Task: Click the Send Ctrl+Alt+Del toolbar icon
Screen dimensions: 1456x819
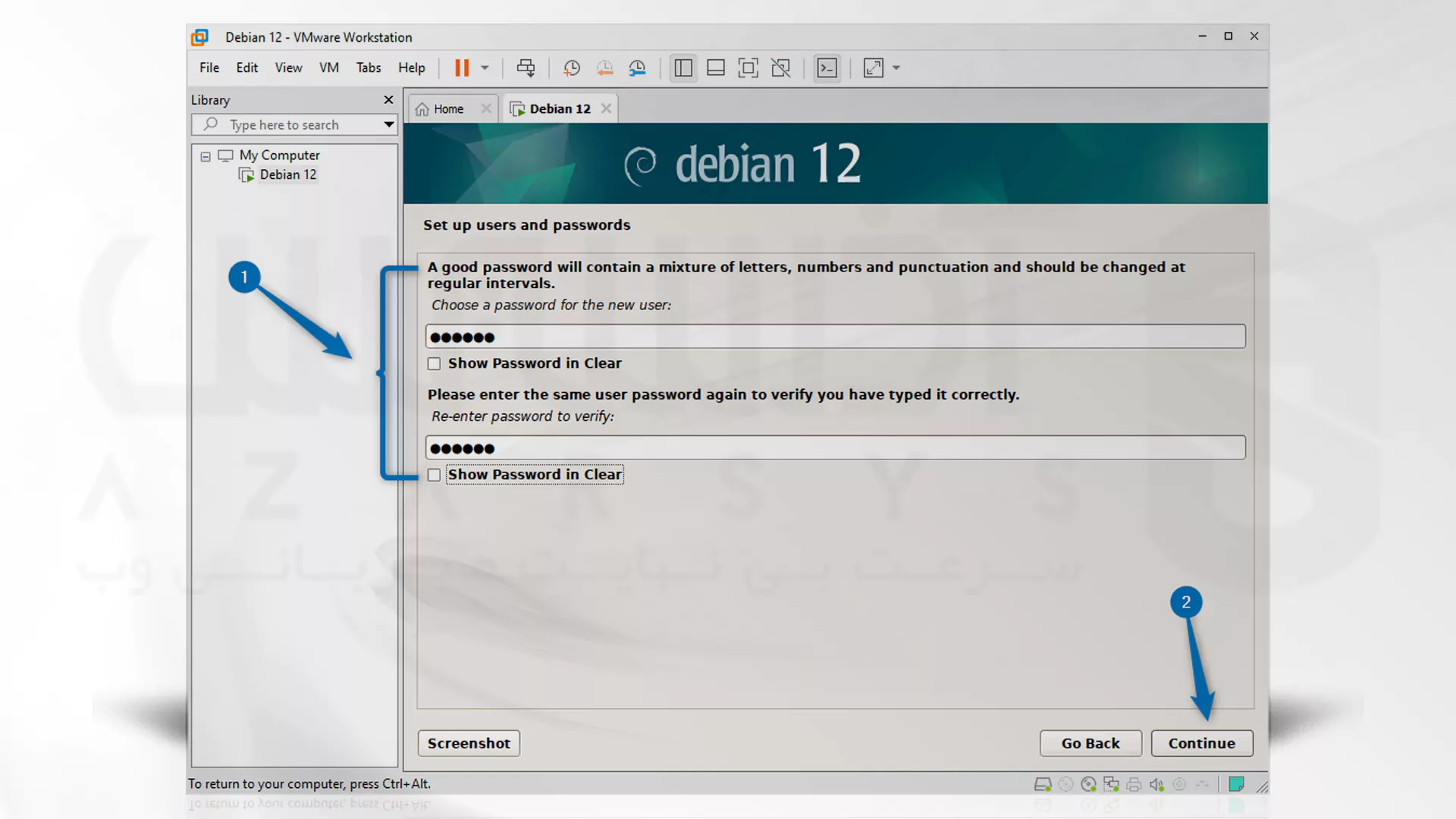Action: [x=526, y=68]
